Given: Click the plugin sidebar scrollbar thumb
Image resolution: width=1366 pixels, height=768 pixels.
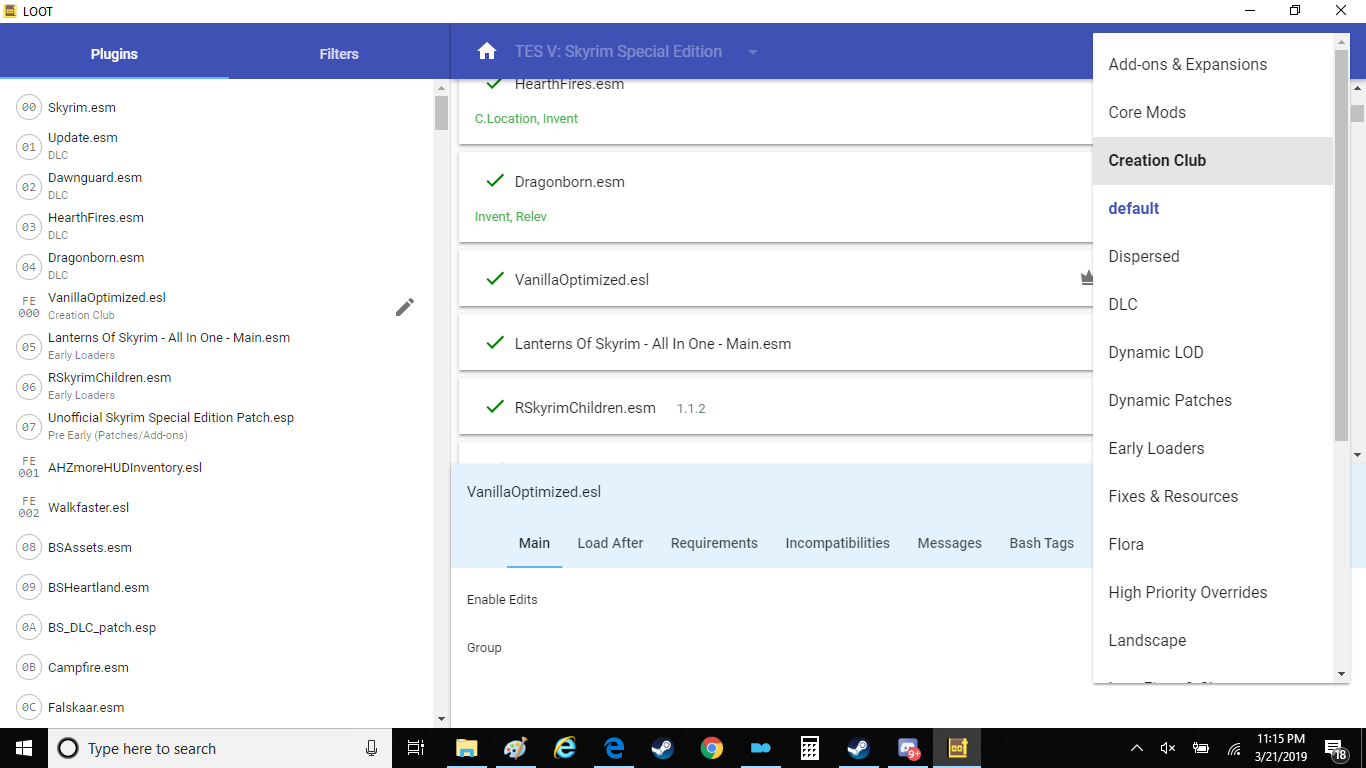Looking at the screenshot, I should [441, 113].
